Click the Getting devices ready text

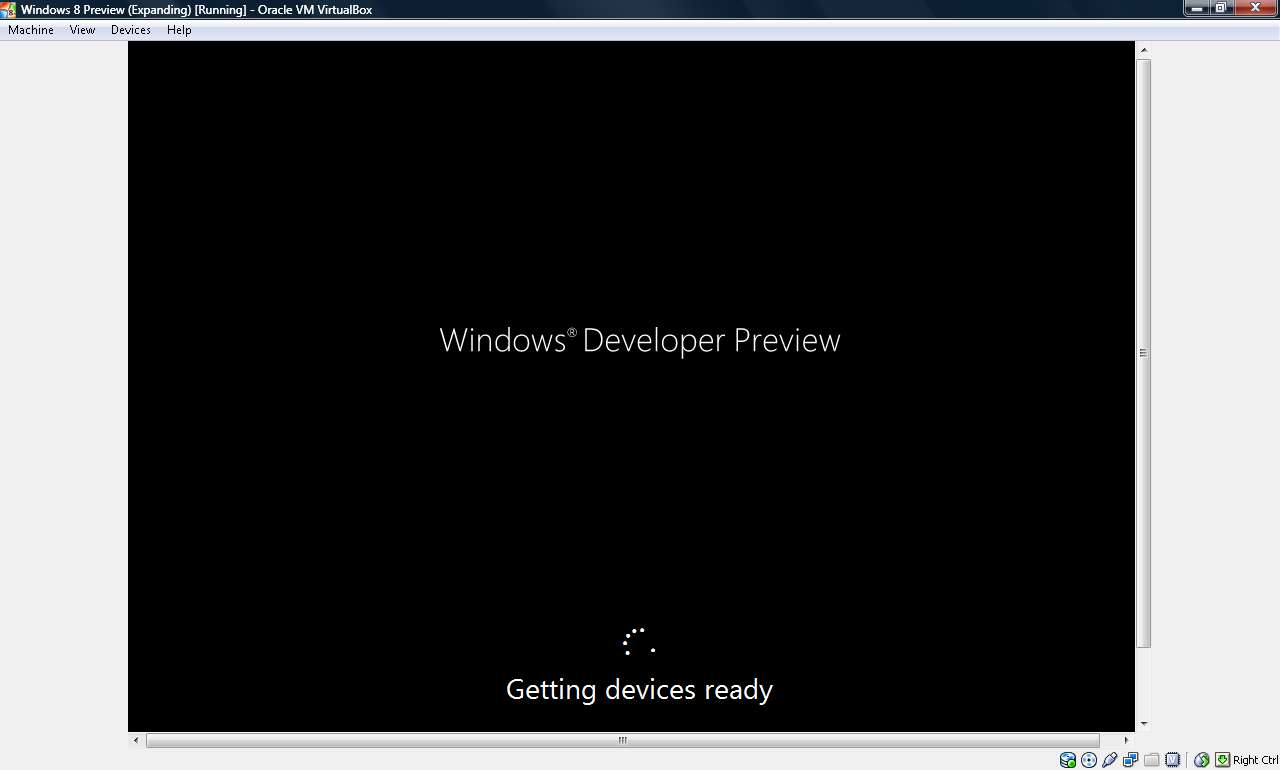tap(640, 689)
